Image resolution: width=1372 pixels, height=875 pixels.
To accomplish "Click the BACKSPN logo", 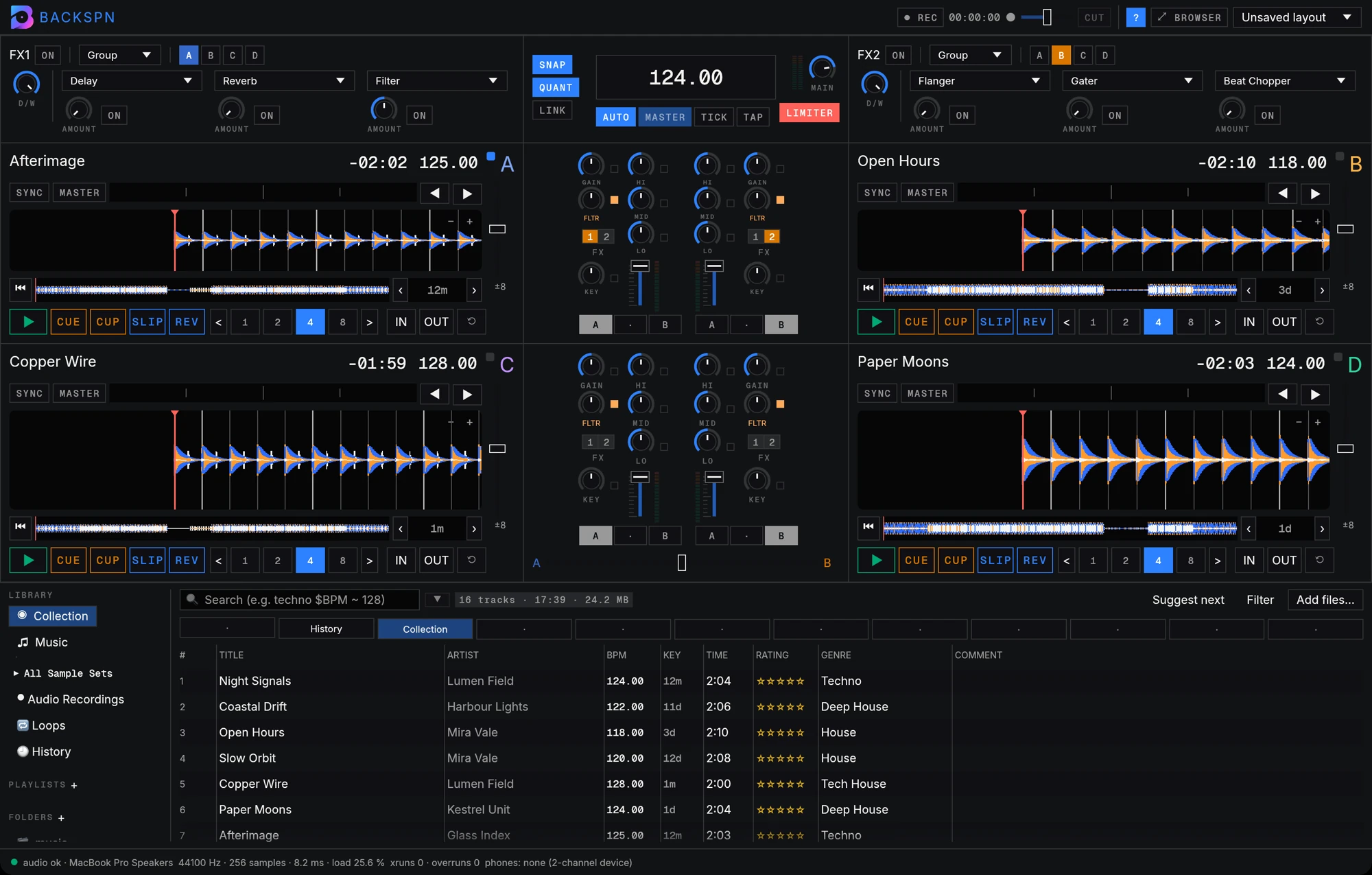I will (x=62, y=17).
